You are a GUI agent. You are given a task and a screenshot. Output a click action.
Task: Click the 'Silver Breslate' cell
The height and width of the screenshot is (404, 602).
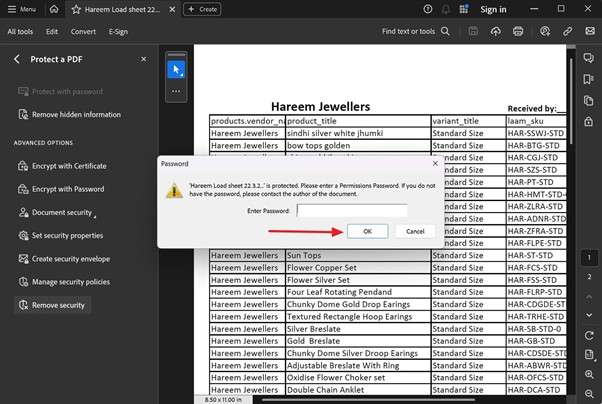(x=358, y=329)
